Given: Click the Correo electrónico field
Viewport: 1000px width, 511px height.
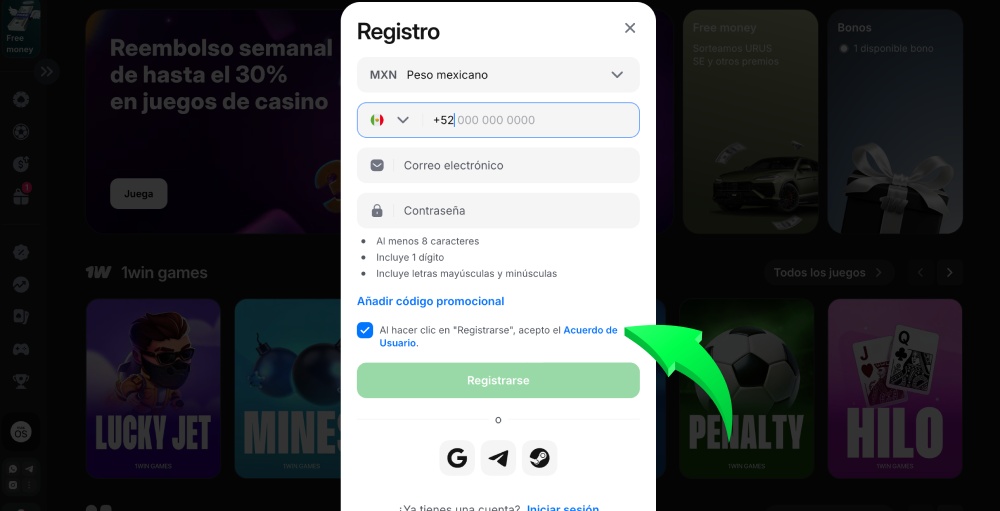Looking at the screenshot, I should [x=498, y=165].
